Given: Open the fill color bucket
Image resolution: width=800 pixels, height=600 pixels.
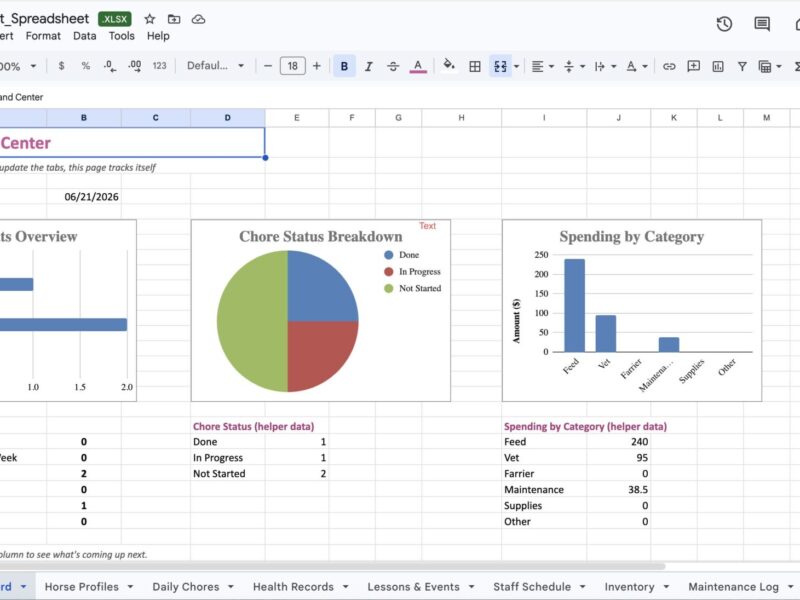Looking at the screenshot, I should (x=449, y=65).
